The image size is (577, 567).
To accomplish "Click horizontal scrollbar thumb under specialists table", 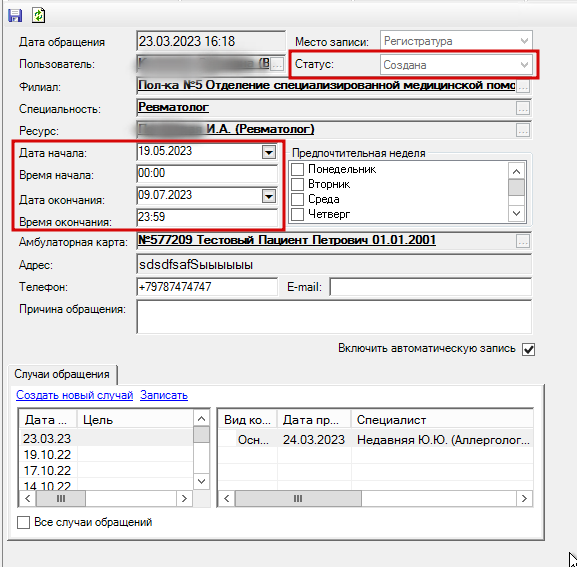I will tap(298, 499).
